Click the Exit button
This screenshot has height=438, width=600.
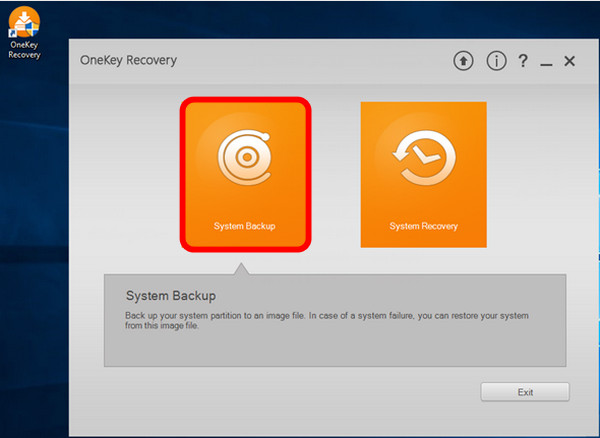point(525,392)
